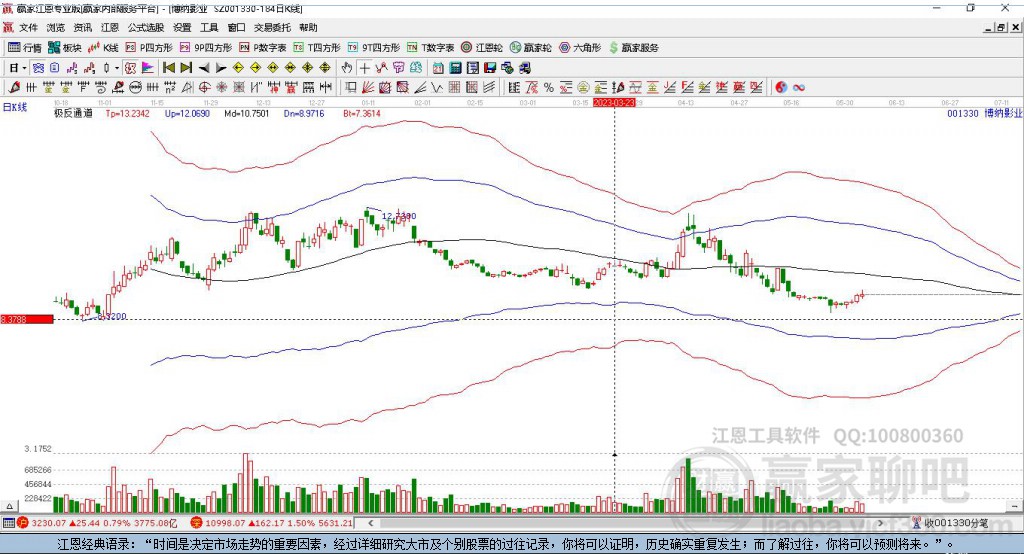Click the starburst radial lines tool

coord(221,87)
